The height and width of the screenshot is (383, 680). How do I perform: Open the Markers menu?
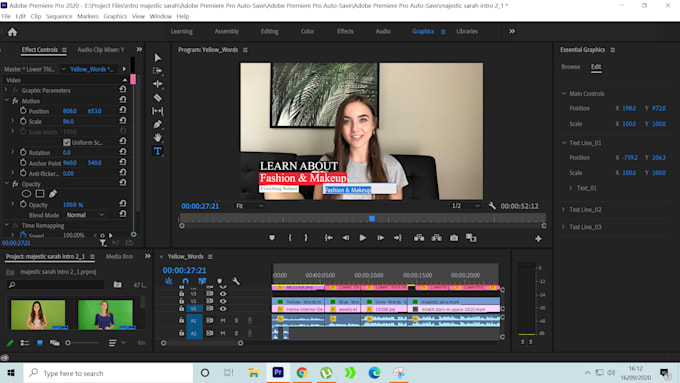click(x=88, y=16)
